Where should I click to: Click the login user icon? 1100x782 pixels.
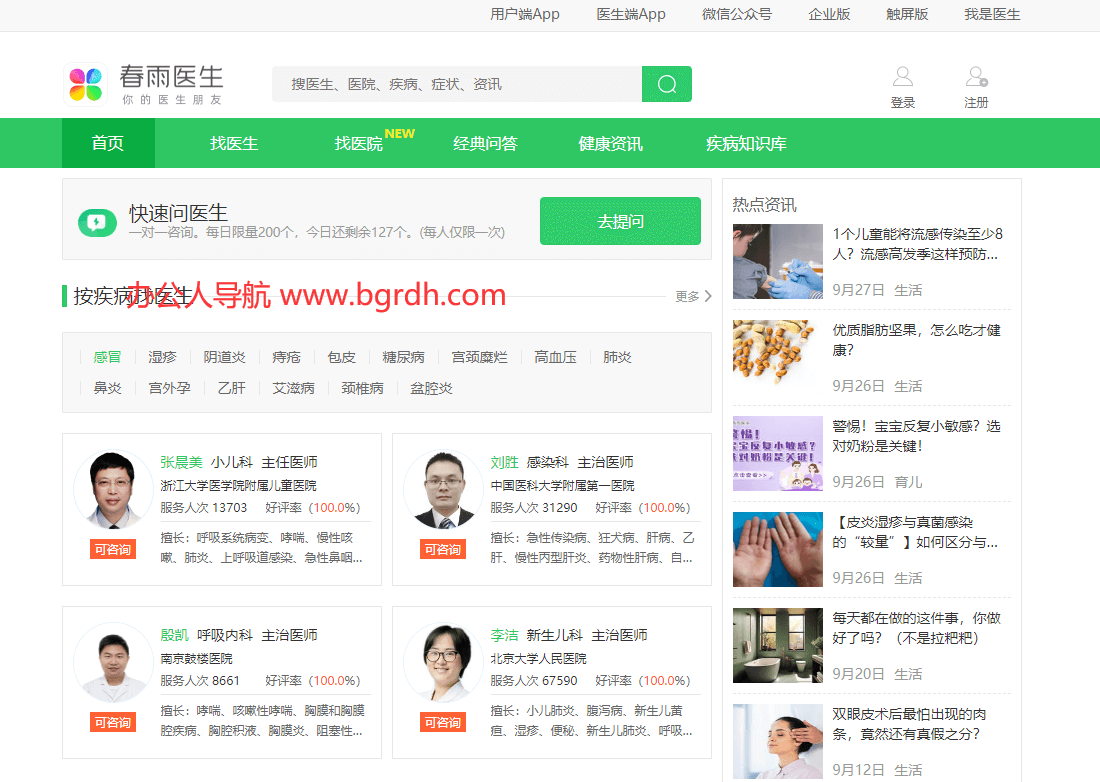(903, 77)
